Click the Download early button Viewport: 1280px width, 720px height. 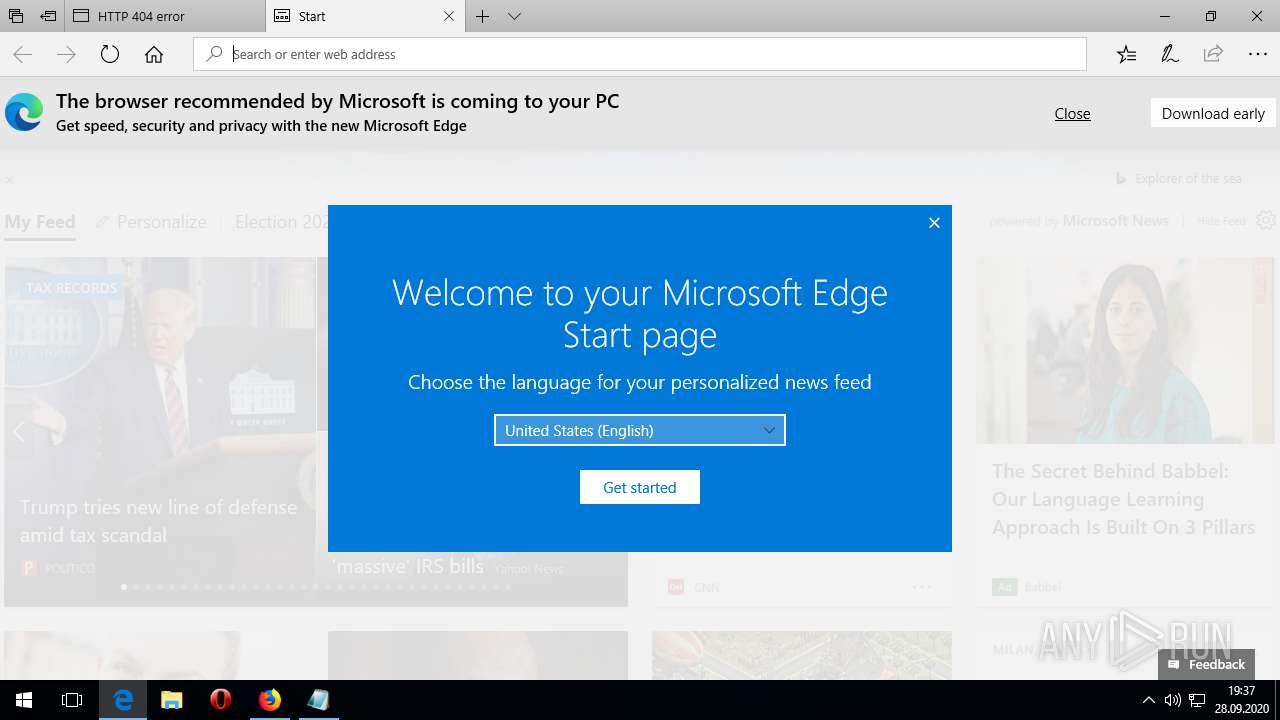(x=1213, y=114)
